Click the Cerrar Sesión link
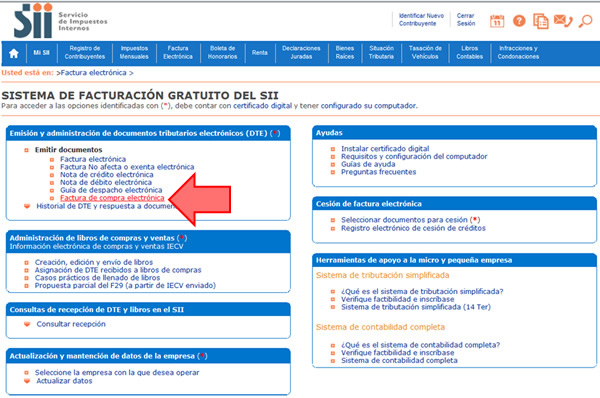 click(x=466, y=20)
